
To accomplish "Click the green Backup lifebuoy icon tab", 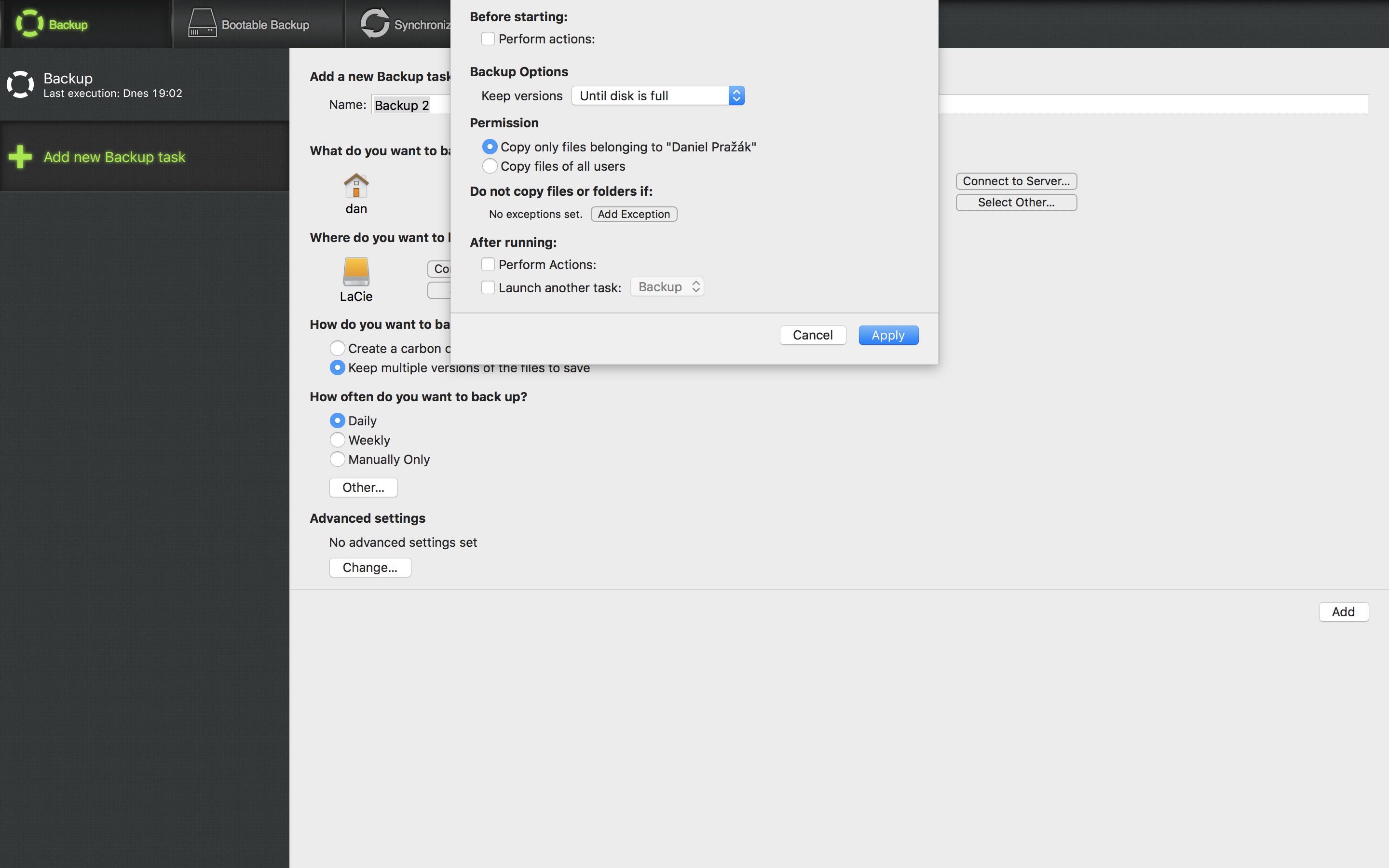I will coord(29,24).
